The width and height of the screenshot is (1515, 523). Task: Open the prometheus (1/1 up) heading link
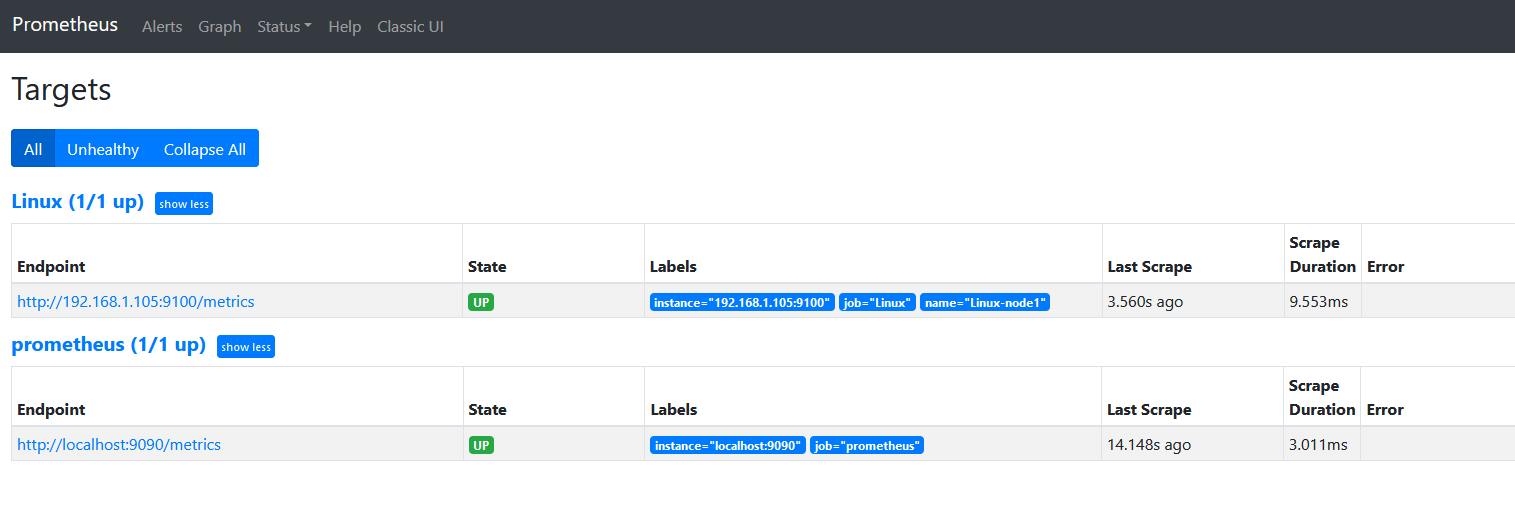click(x=108, y=344)
